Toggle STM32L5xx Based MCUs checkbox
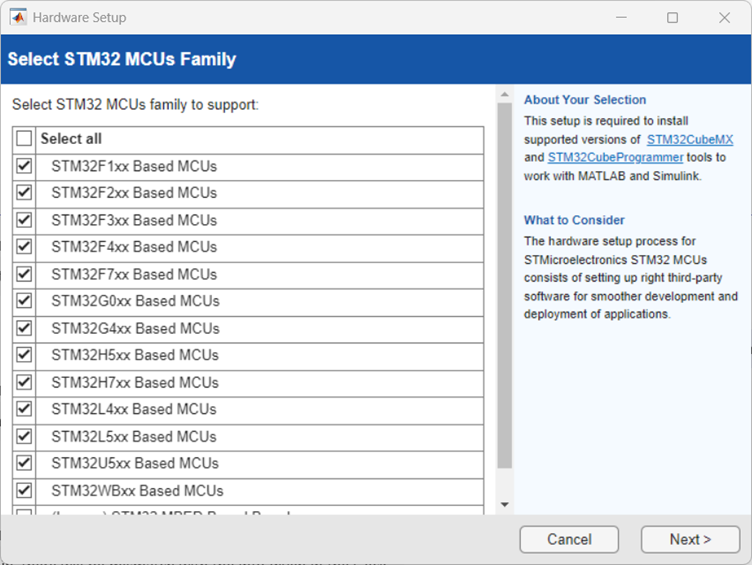Screen dimensions: 752x565 tap(24, 436)
